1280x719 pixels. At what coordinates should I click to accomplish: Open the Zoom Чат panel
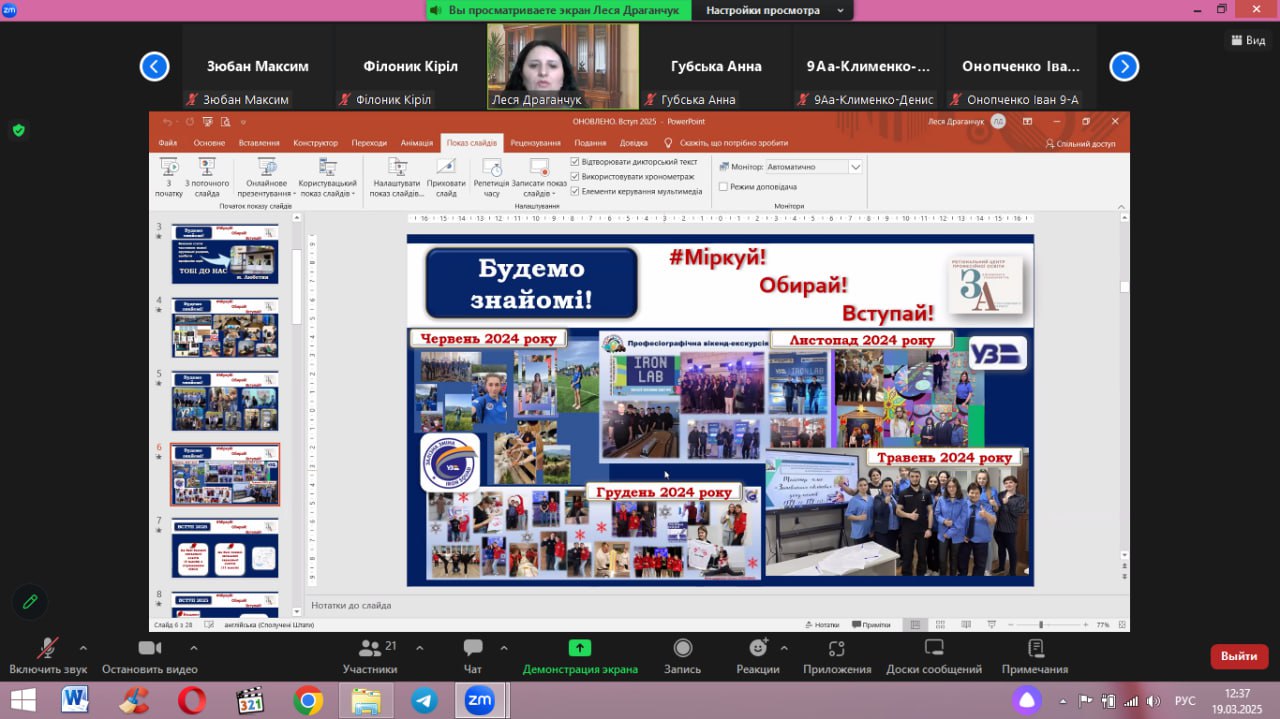(473, 656)
